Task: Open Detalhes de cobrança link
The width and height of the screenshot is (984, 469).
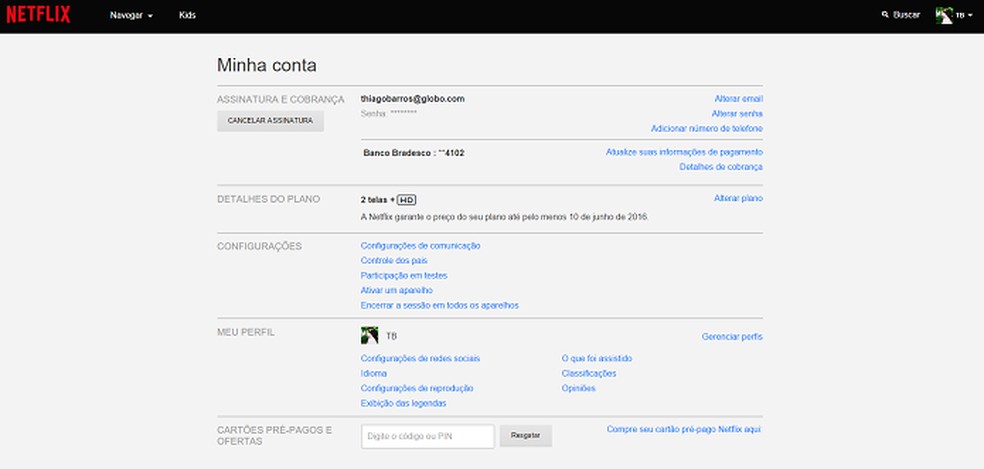Action: click(x=721, y=167)
